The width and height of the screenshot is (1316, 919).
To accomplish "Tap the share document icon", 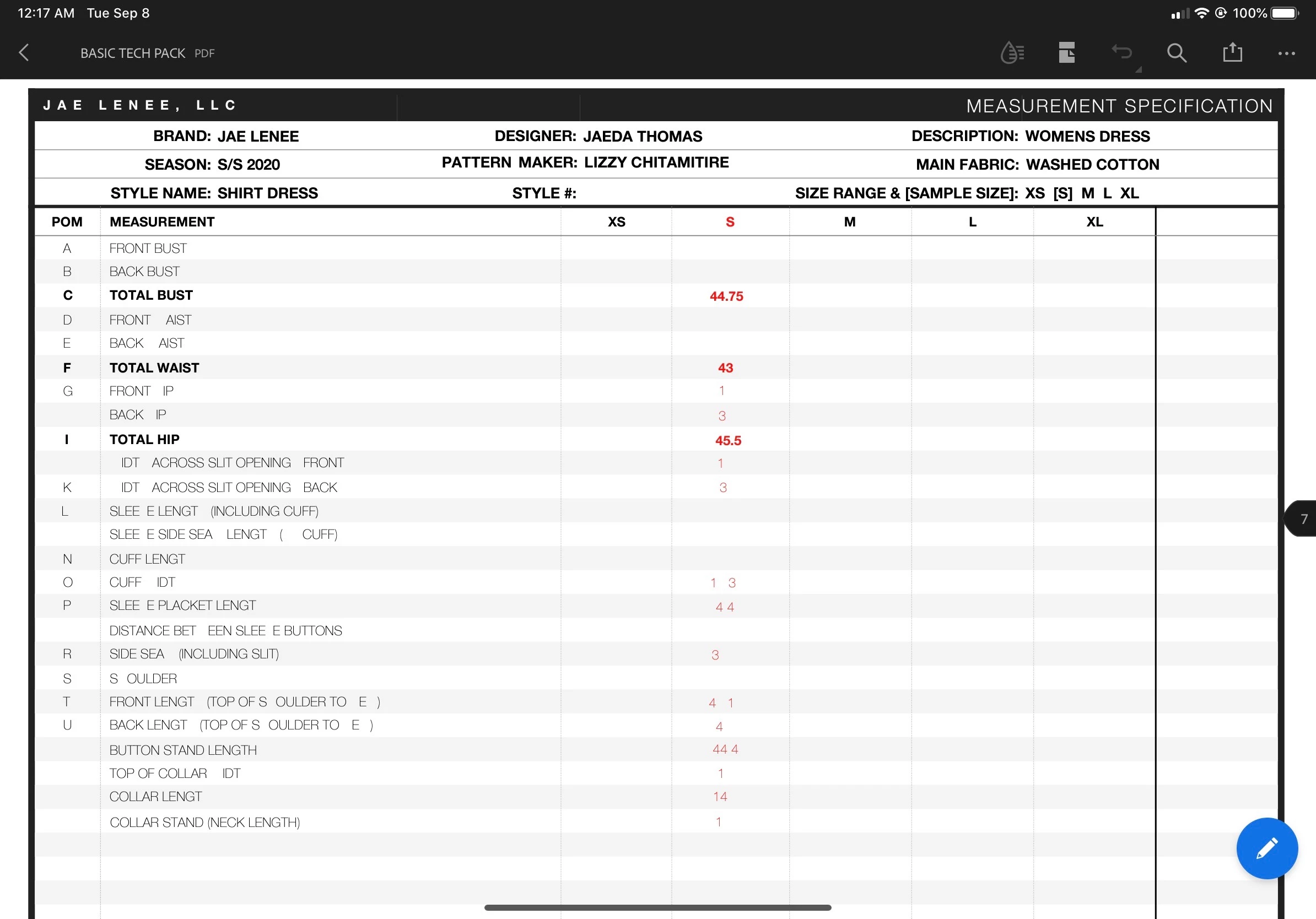I will point(1232,53).
